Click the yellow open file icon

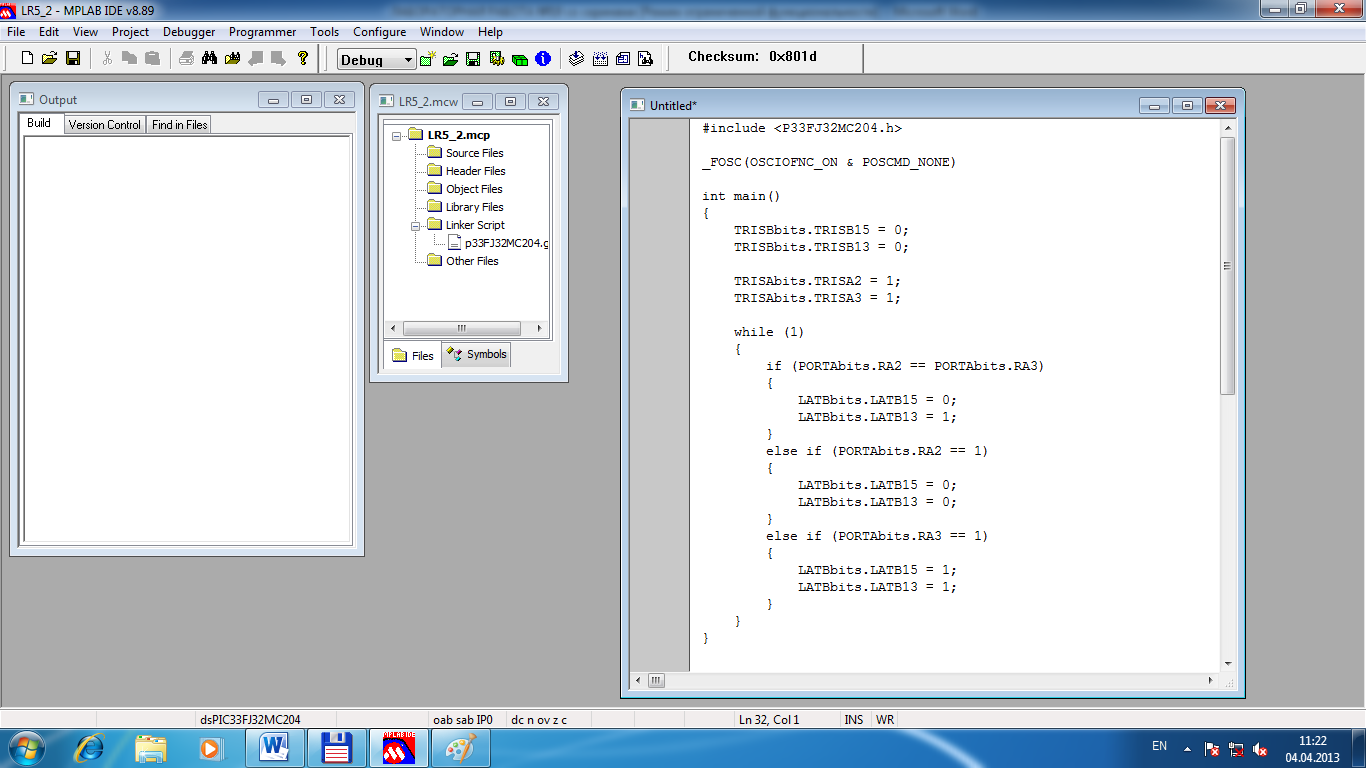coord(50,58)
